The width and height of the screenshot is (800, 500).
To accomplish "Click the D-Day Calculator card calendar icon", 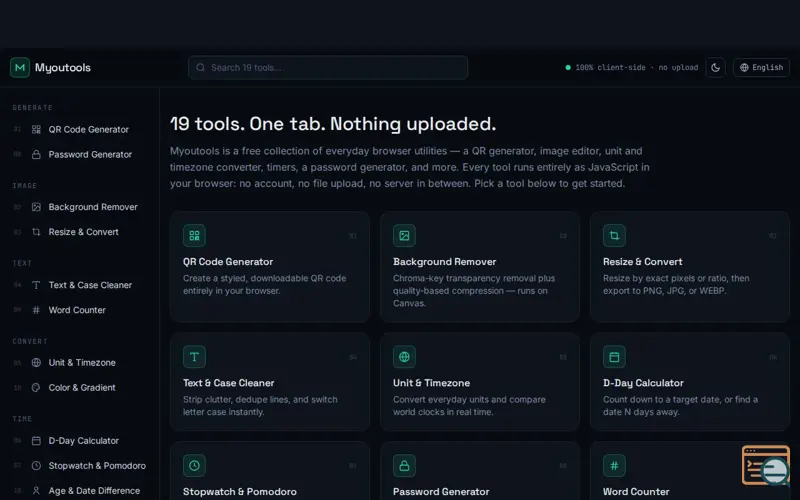I will coord(614,357).
